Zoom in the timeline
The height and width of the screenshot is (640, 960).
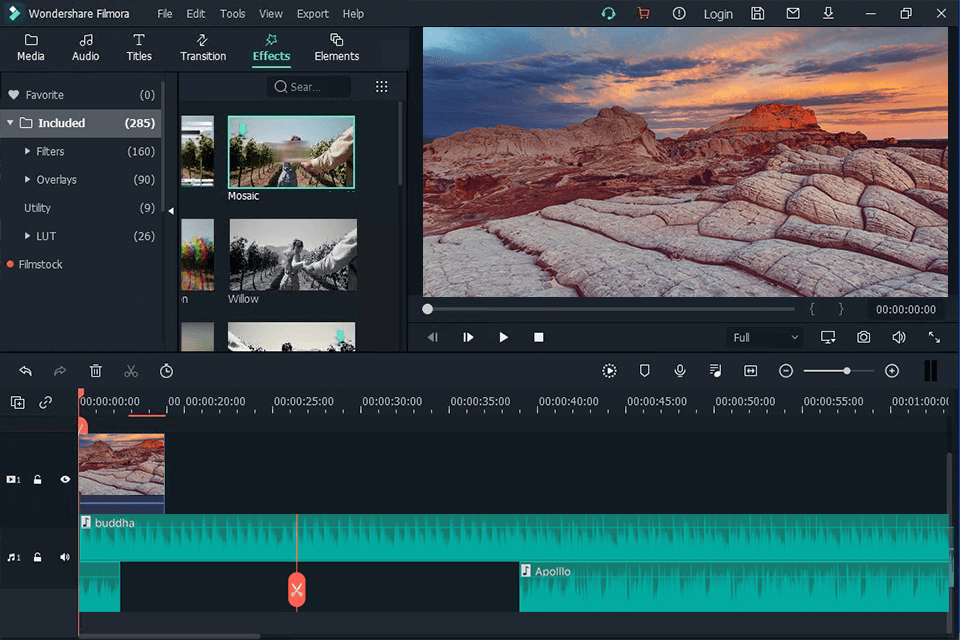pos(892,371)
